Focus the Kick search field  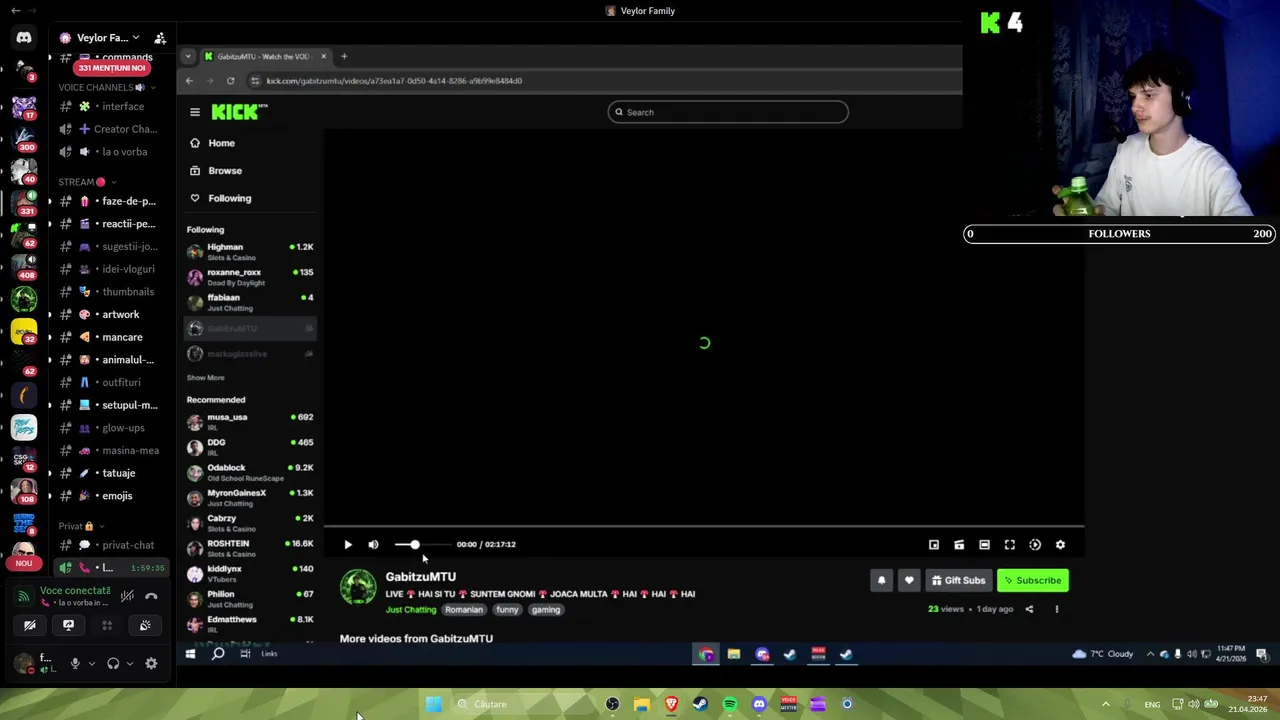728,112
